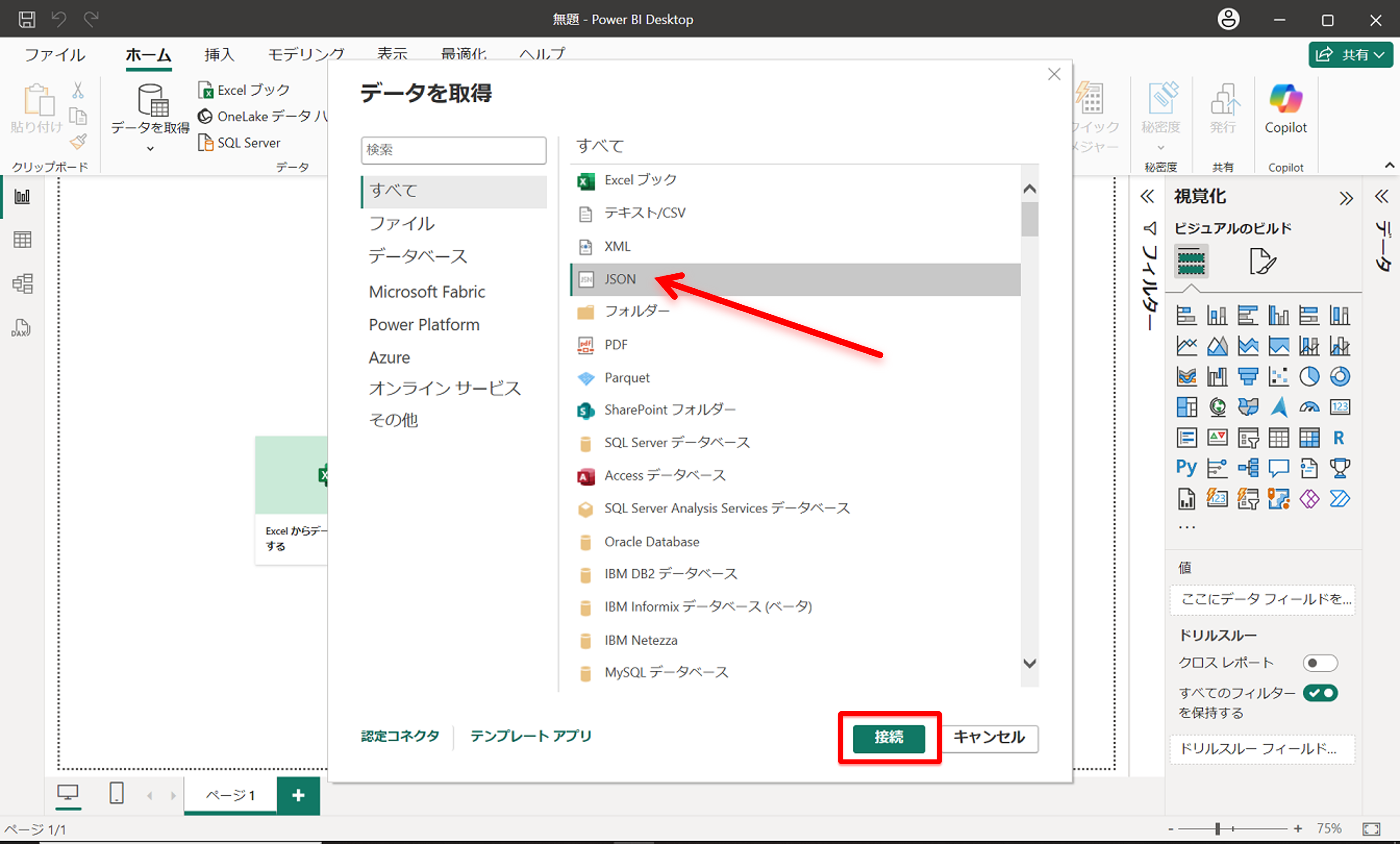1400x844 pixels.
Task: Select Oracle Database connector
Action: coord(795,542)
